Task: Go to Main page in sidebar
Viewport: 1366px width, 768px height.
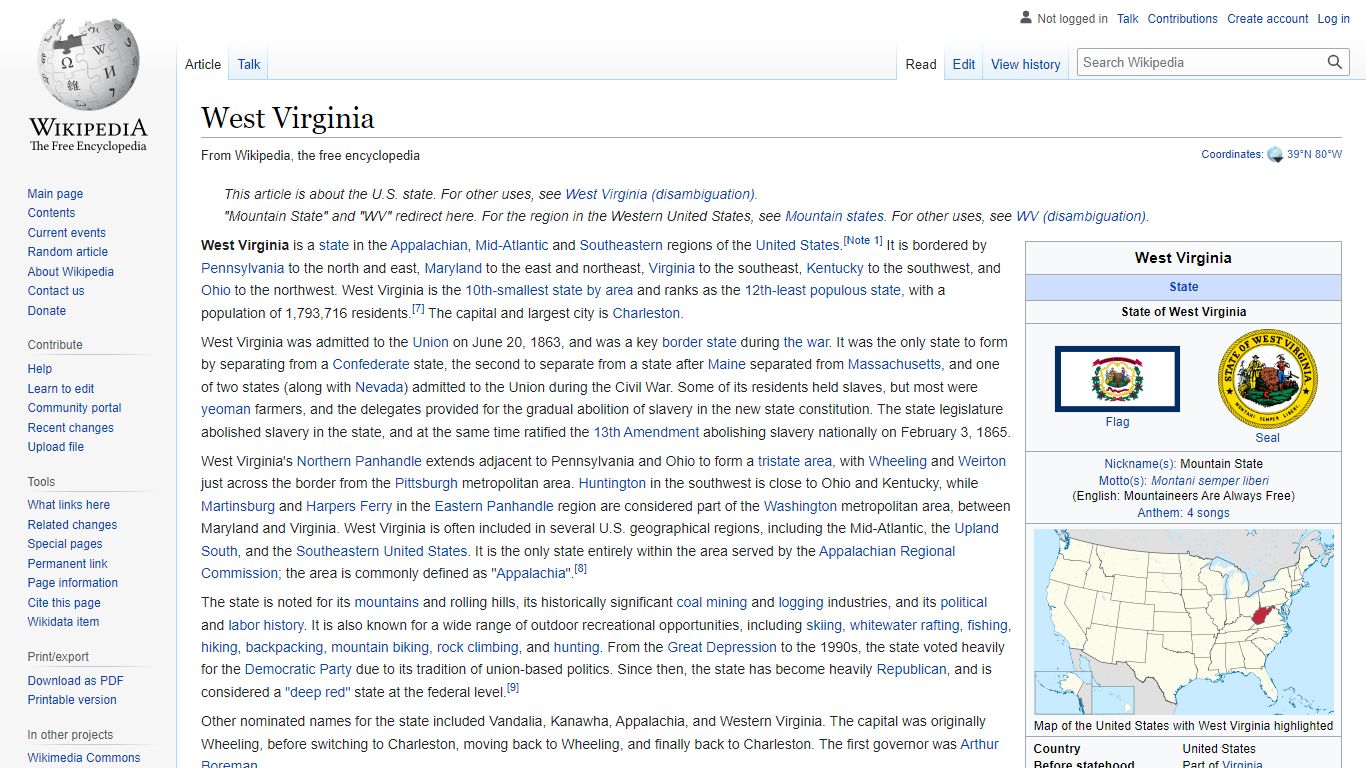Action: point(55,194)
